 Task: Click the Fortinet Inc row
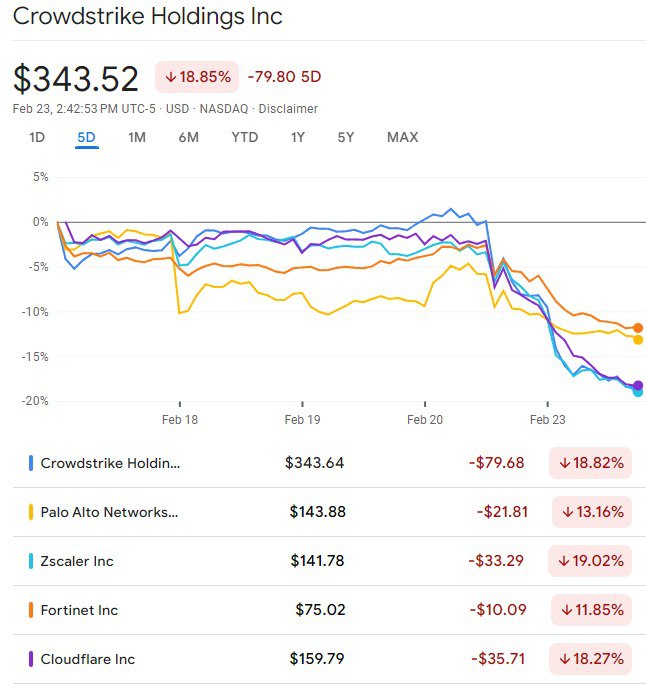click(79, 610)
